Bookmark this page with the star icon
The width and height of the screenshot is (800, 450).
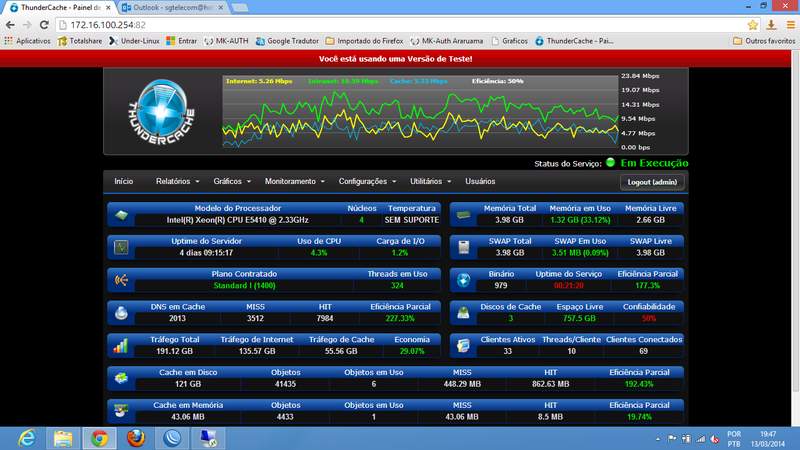tap(753, 24)
